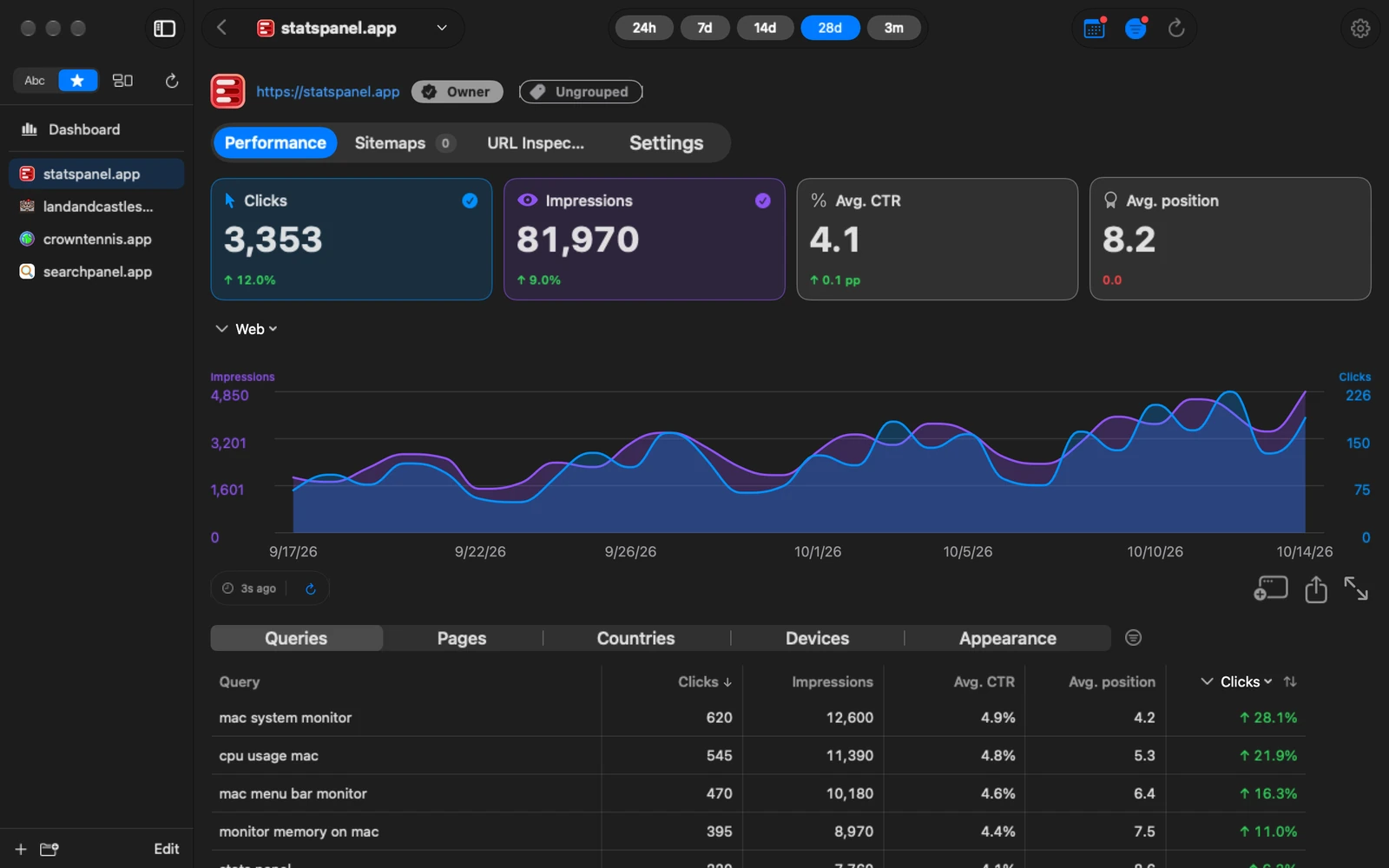The height and width of the screenshot is (868, 1389).
Task: Sort table by Clicks column header
Action: [704, 682]
